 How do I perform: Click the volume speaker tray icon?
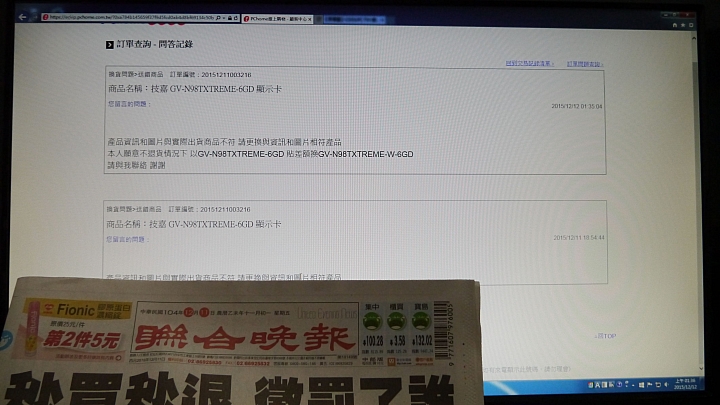click(x=666, y=384)
